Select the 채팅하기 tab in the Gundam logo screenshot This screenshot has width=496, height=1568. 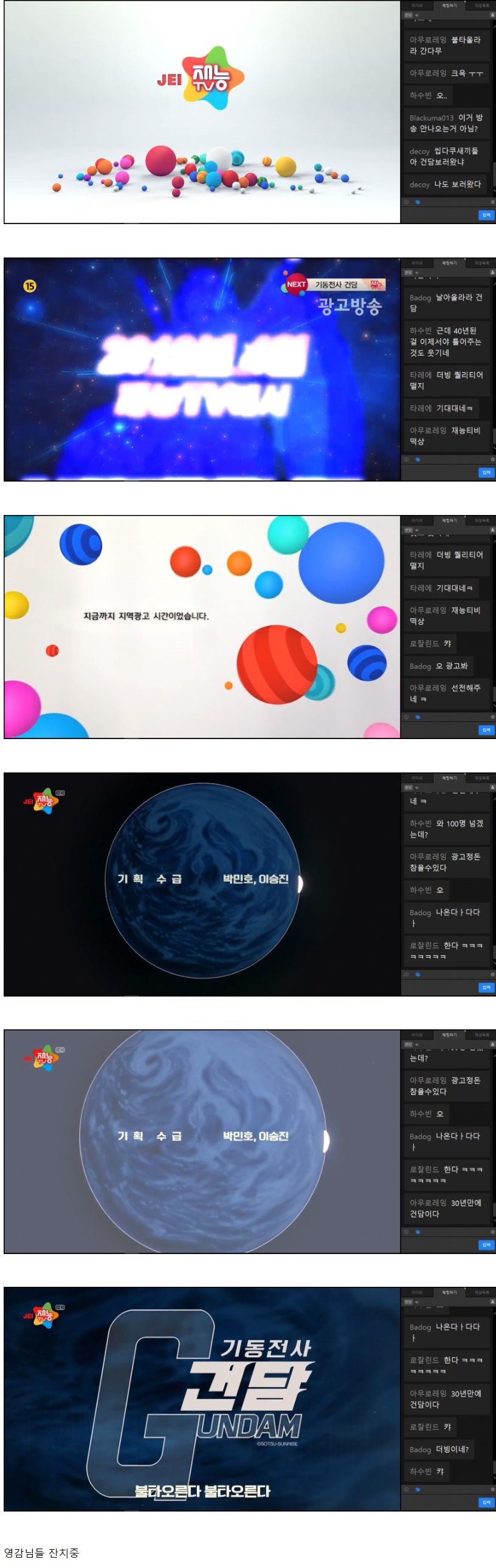450,1292
